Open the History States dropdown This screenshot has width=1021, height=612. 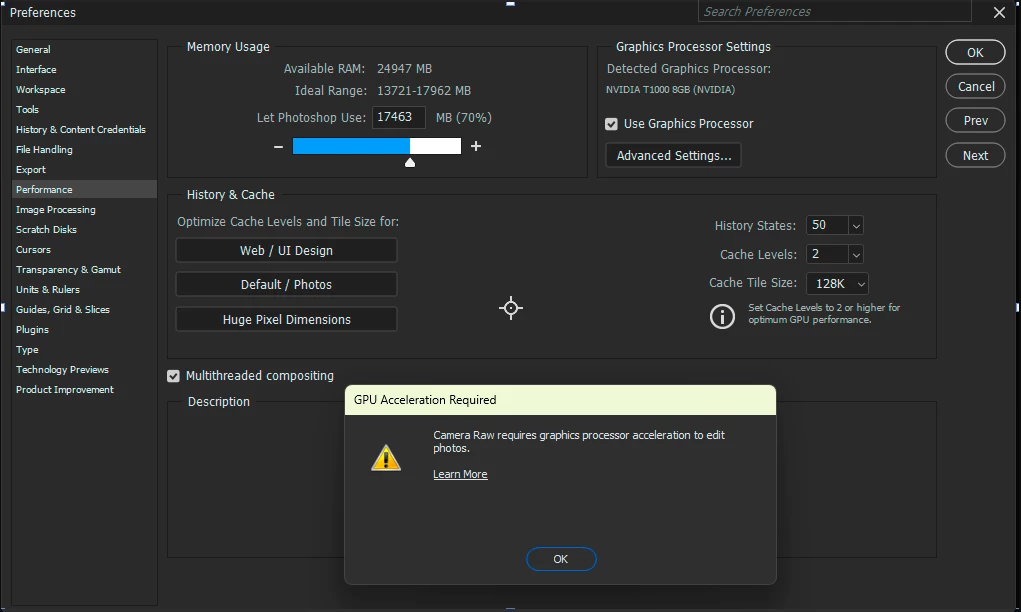(x=856, y=226)
